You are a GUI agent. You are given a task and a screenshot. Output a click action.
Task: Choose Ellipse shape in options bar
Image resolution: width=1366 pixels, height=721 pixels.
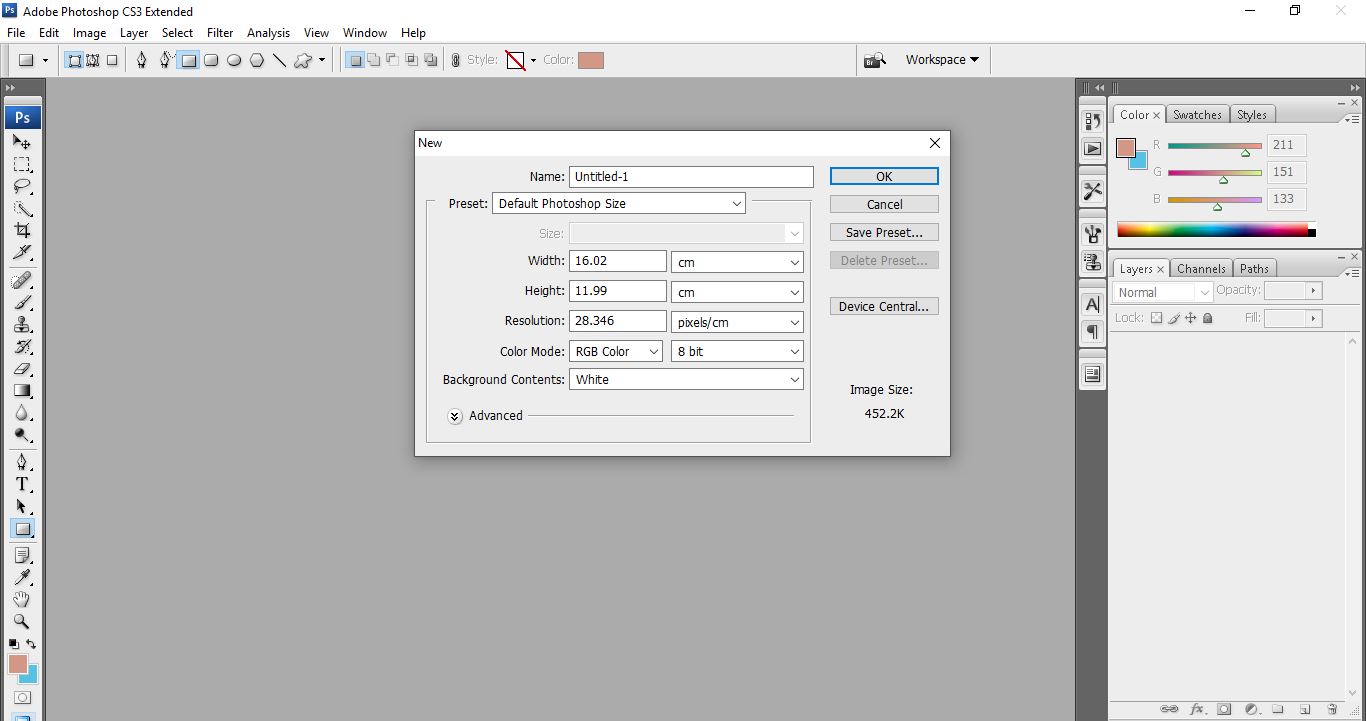pyautogui.click(x=234, y=60)
